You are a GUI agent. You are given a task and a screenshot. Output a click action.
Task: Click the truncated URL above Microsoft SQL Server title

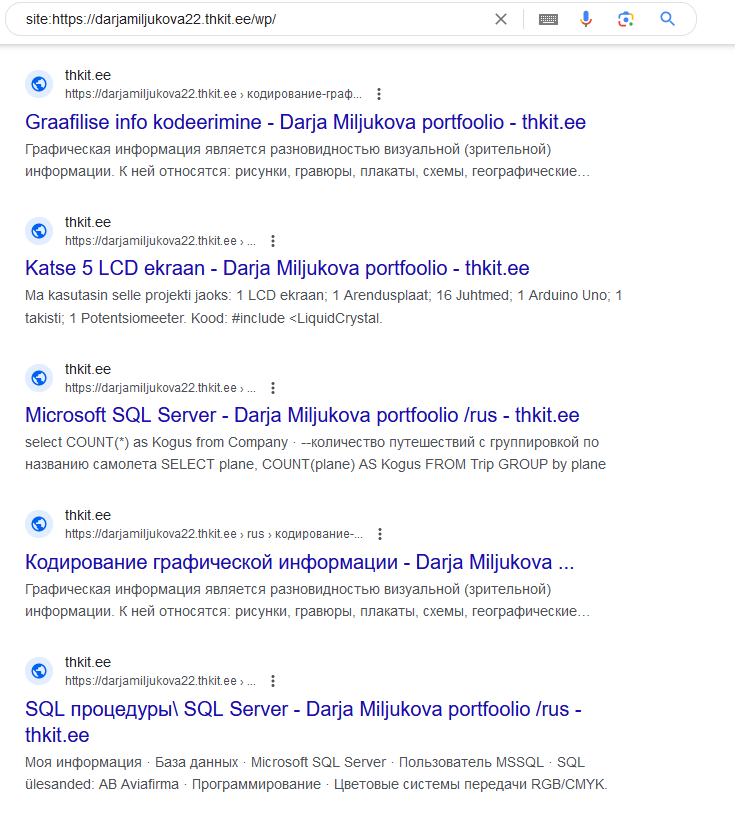pyautogui.click(x=160, y=388)
